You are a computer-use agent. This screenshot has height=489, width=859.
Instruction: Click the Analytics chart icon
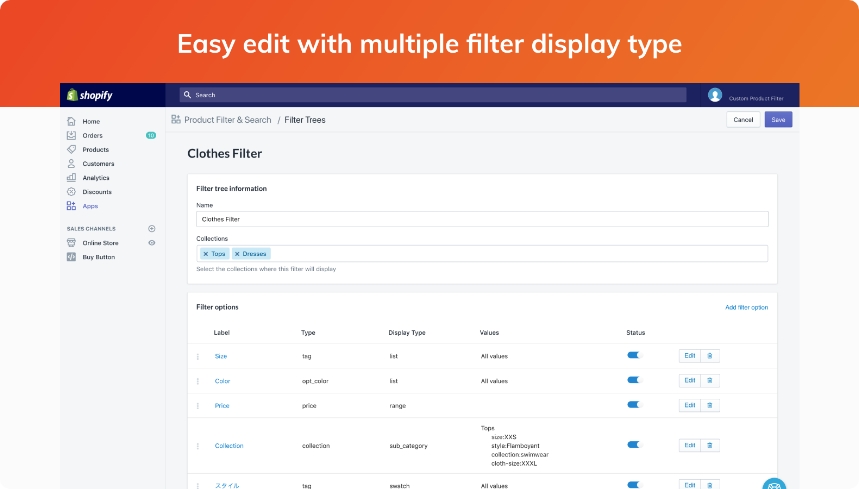click(x=71, y=177)
